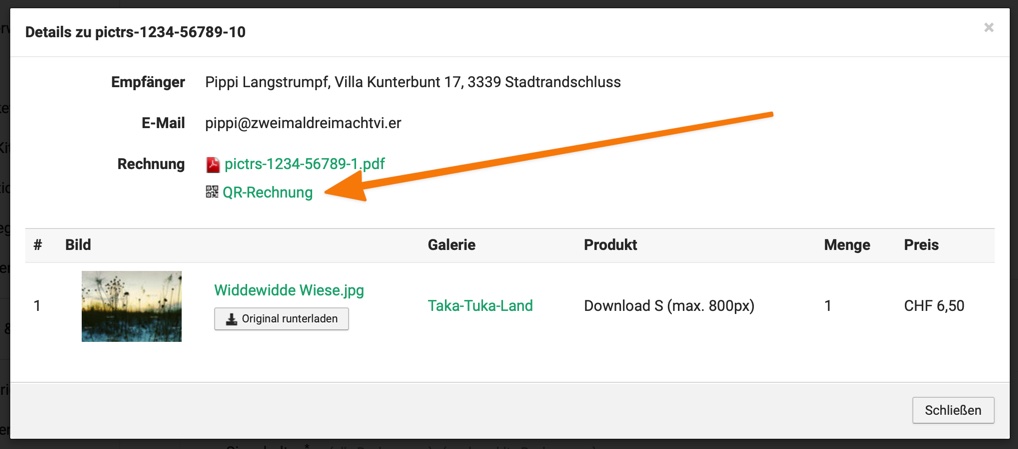Image resolution: width=1018 pixels, height=449 pixels.
Task: Click the dialog title Details zu pictrs-1234-56789-10
Action: click(135, 32)
